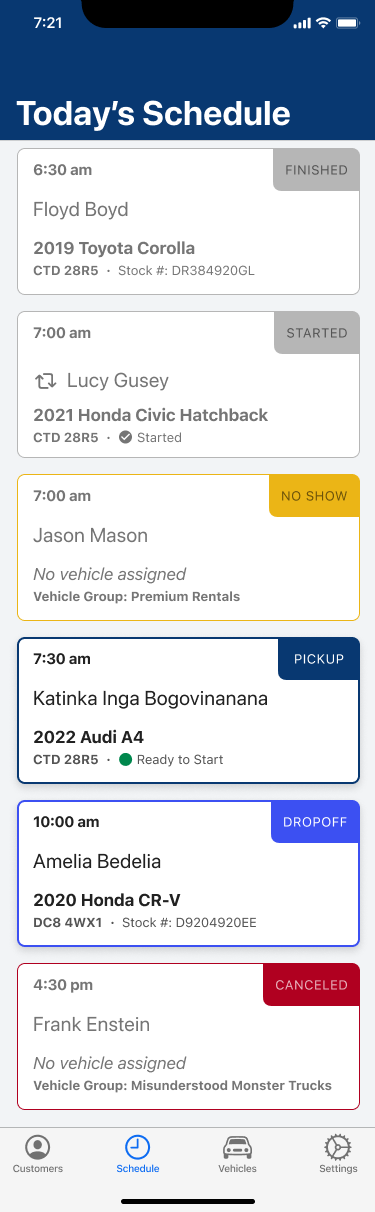Tap the Schedule clock icon
The height and width of the screenshot is (1212, 375).
point(138,1147)
